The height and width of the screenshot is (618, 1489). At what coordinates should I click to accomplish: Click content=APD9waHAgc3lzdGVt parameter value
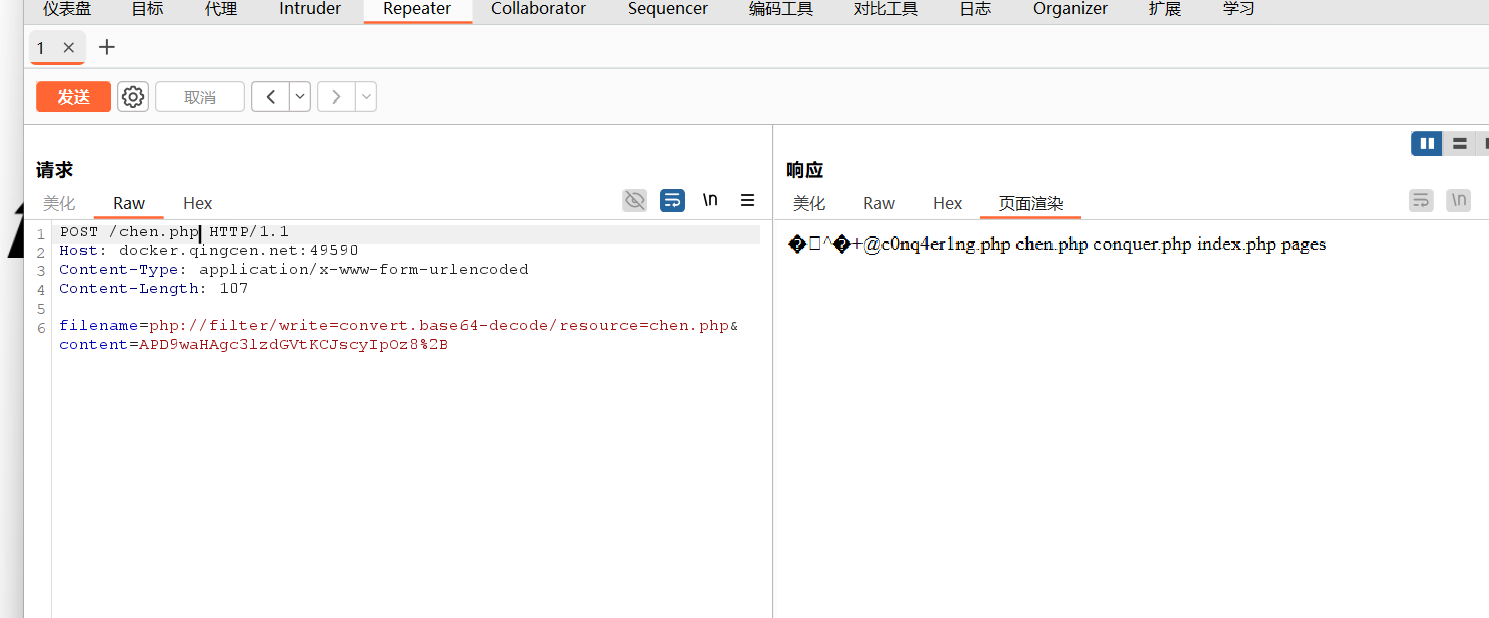point(293,345)
